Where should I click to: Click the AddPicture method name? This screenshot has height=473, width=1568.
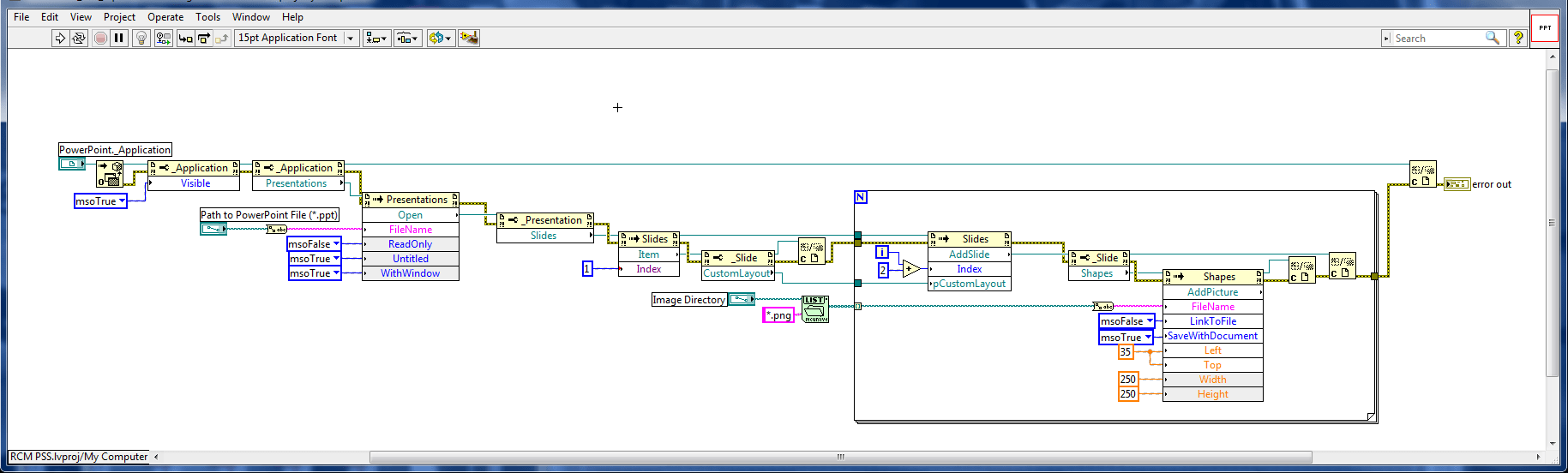1212,292
